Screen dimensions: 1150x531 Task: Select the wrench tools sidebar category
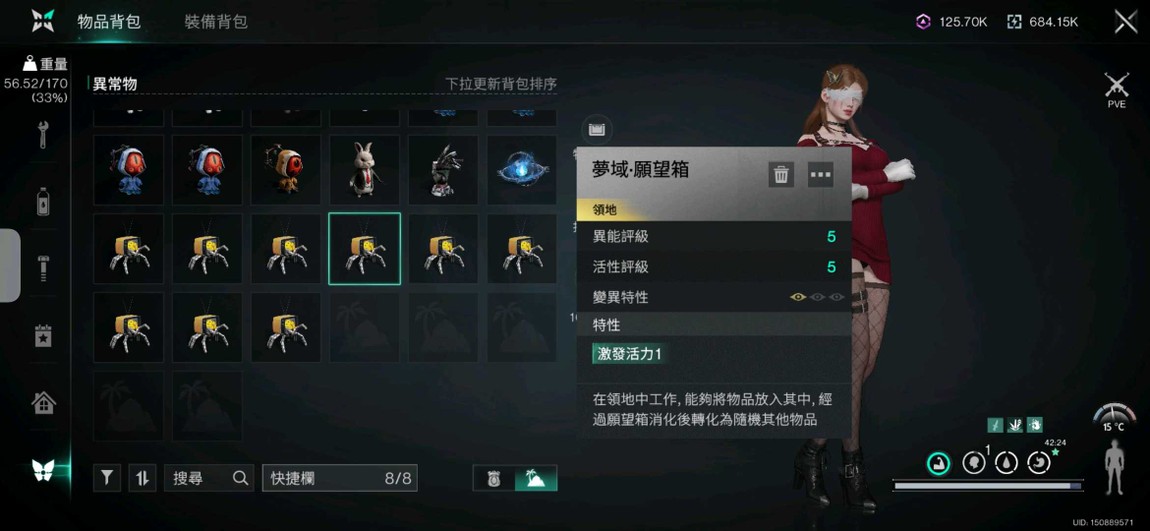43,135
